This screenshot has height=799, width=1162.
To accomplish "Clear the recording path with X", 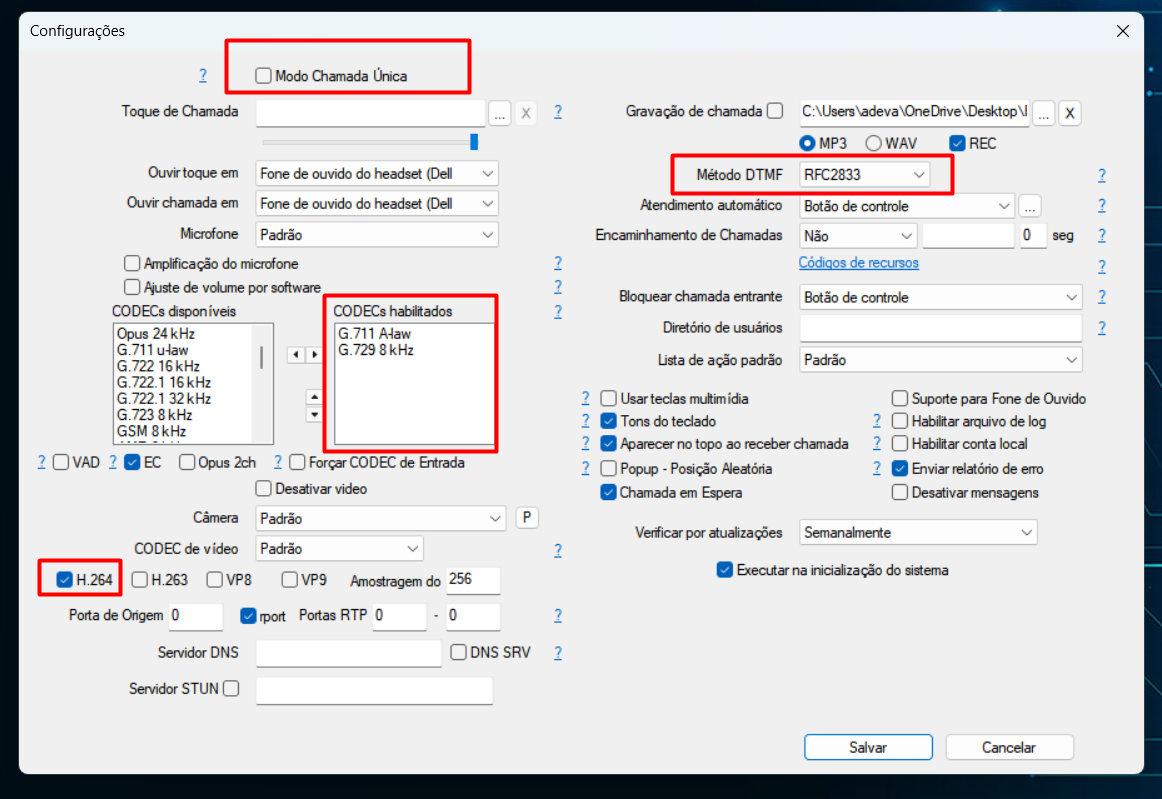I will coord(1069,113).
